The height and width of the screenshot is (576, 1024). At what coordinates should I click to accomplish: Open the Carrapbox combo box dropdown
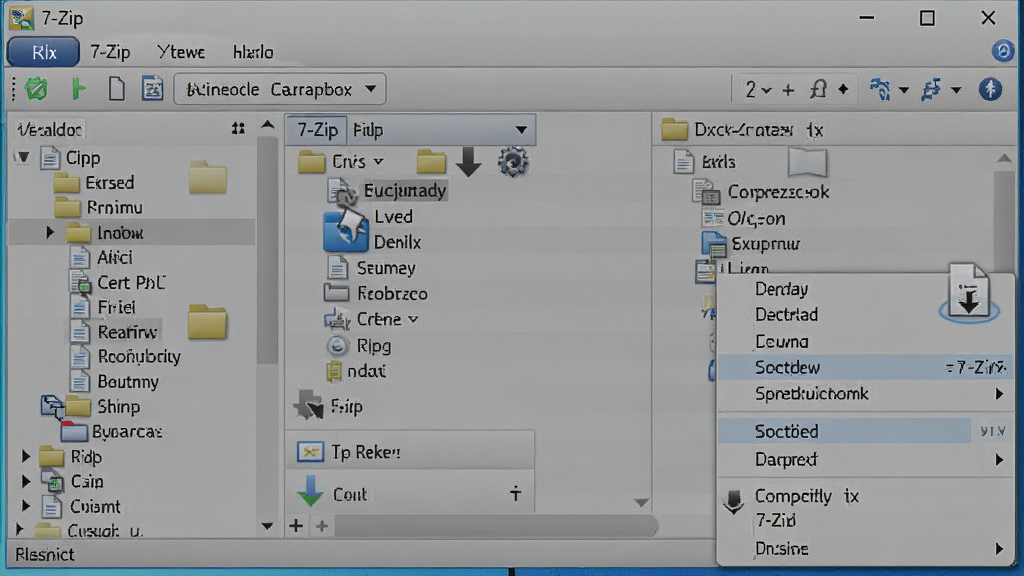(x=280, y=89)
